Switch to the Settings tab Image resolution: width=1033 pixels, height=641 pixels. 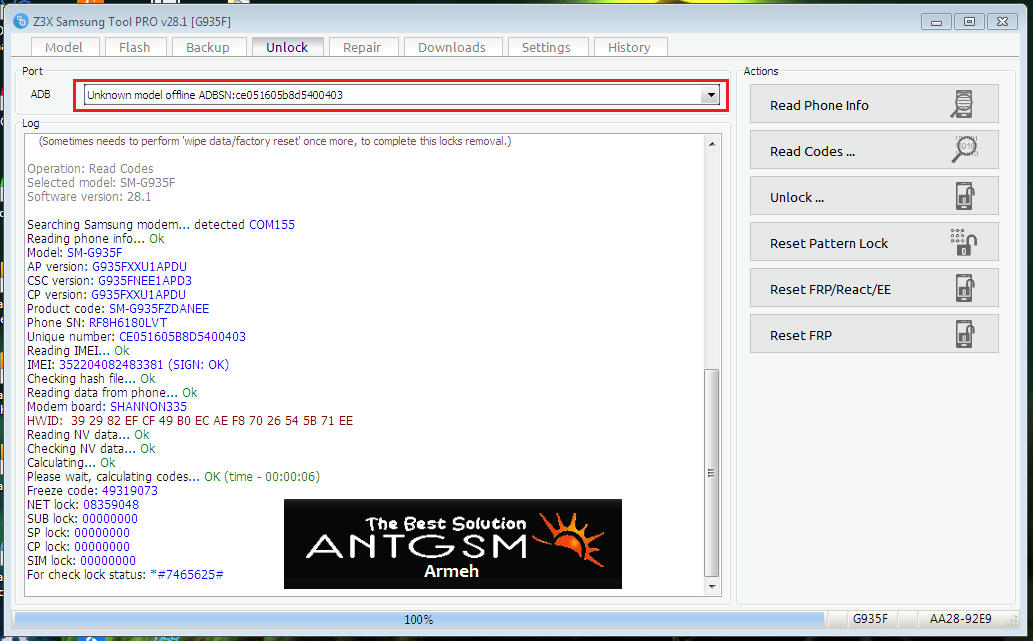546,47
